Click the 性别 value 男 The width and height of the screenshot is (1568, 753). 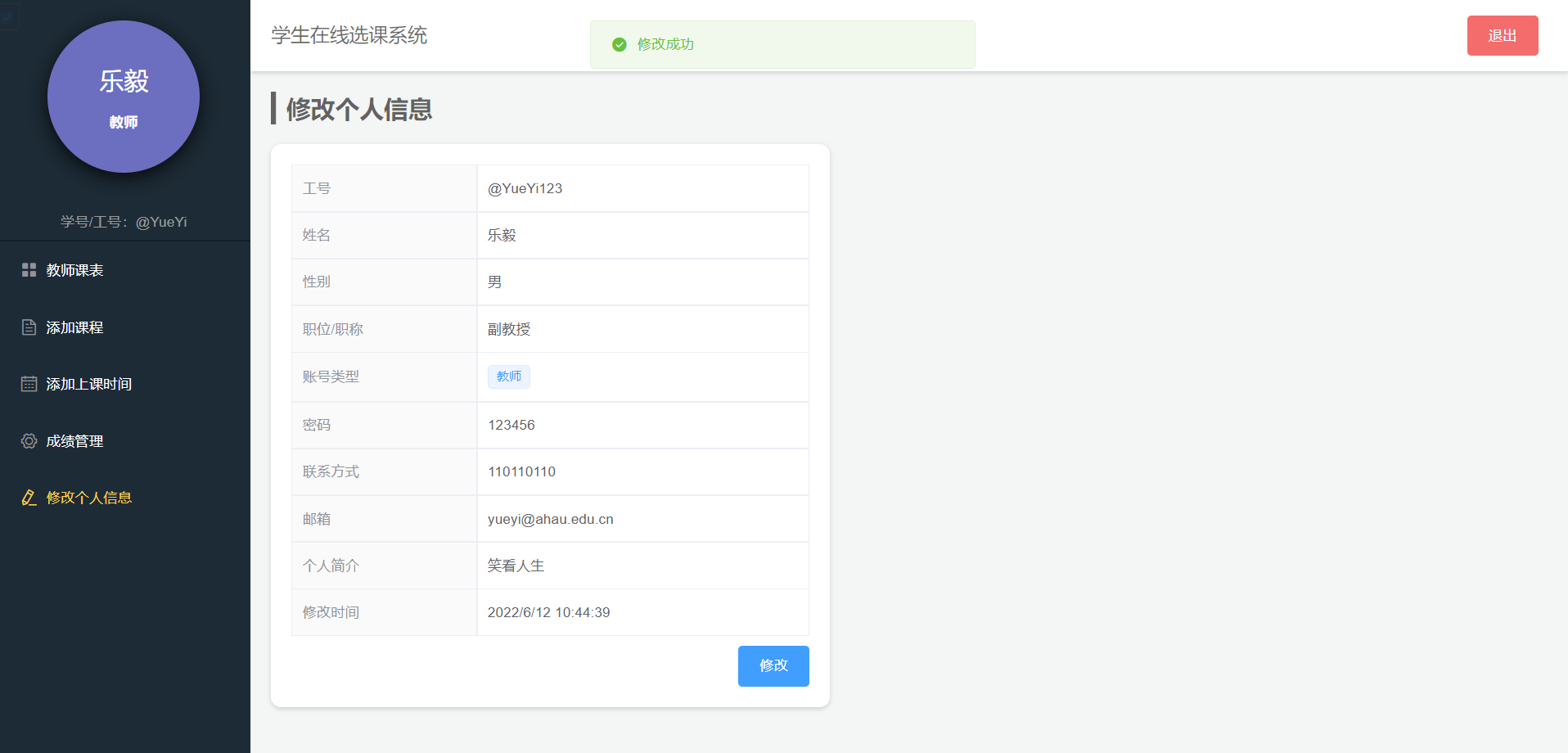494,282
